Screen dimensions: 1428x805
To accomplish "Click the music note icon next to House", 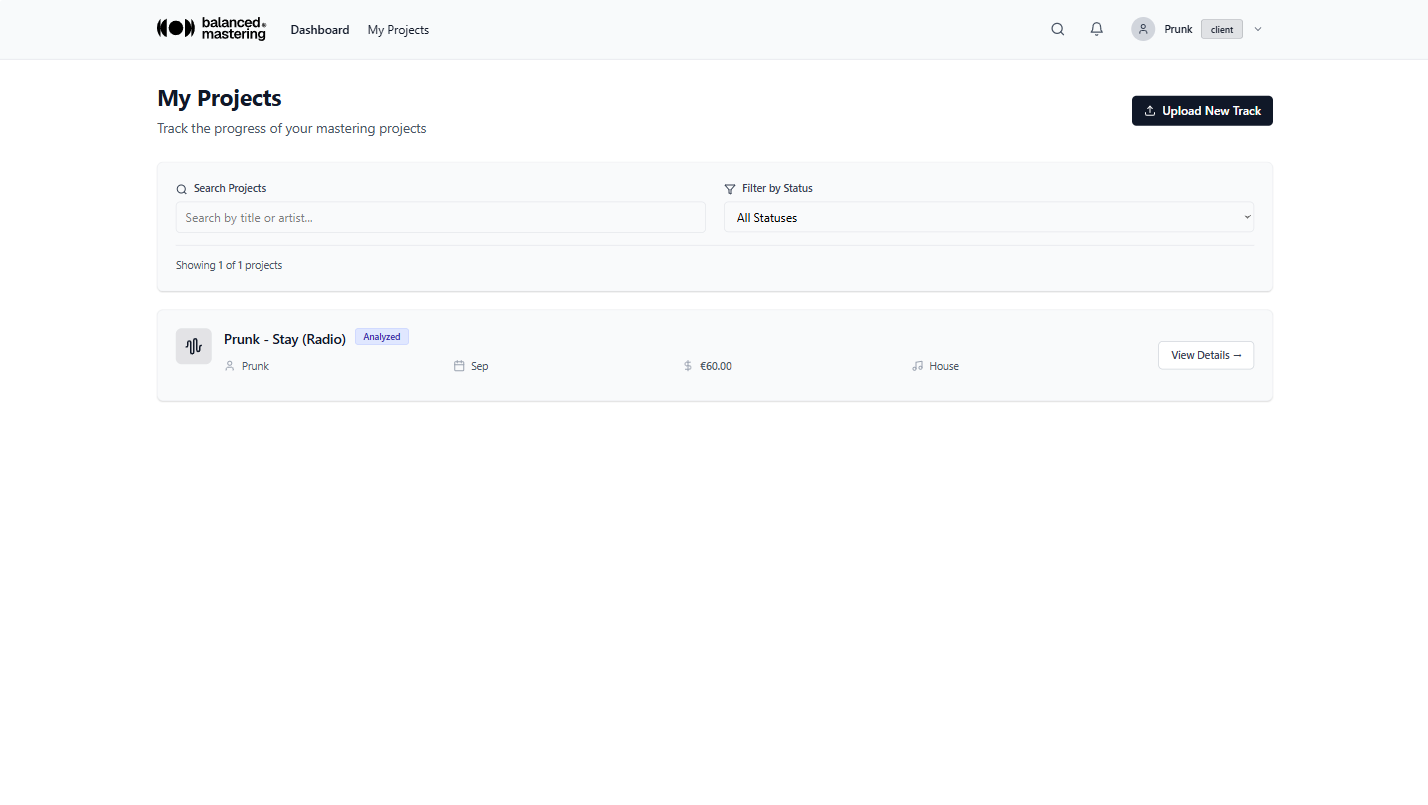I will pyautogui.click(x=918, y=366).
